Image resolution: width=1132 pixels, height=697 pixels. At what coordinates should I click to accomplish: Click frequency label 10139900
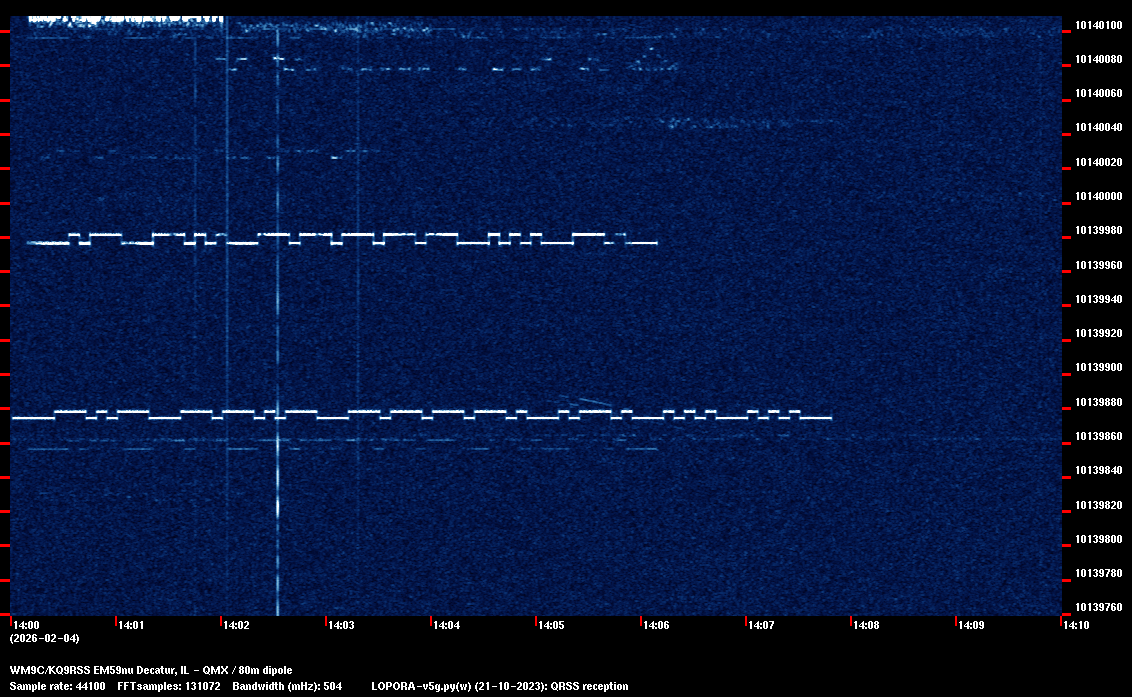(1099, 368)
